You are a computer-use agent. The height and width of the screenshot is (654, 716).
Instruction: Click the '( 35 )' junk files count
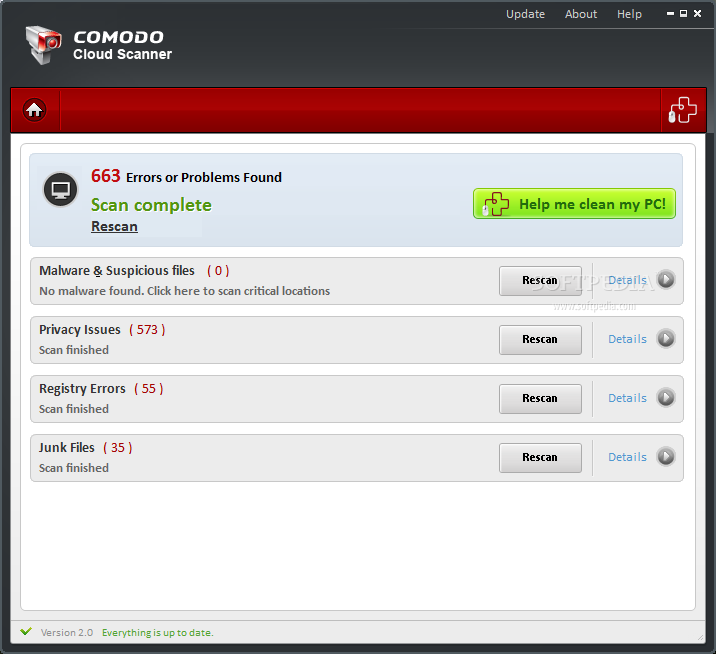118,448
